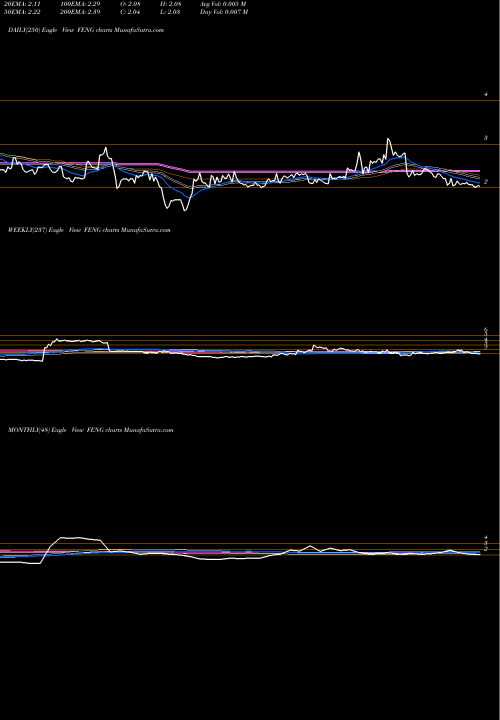Screen dimensions: 500x720
Task: Select the low price L: 2.03
Action: click(x=170, y=12)
